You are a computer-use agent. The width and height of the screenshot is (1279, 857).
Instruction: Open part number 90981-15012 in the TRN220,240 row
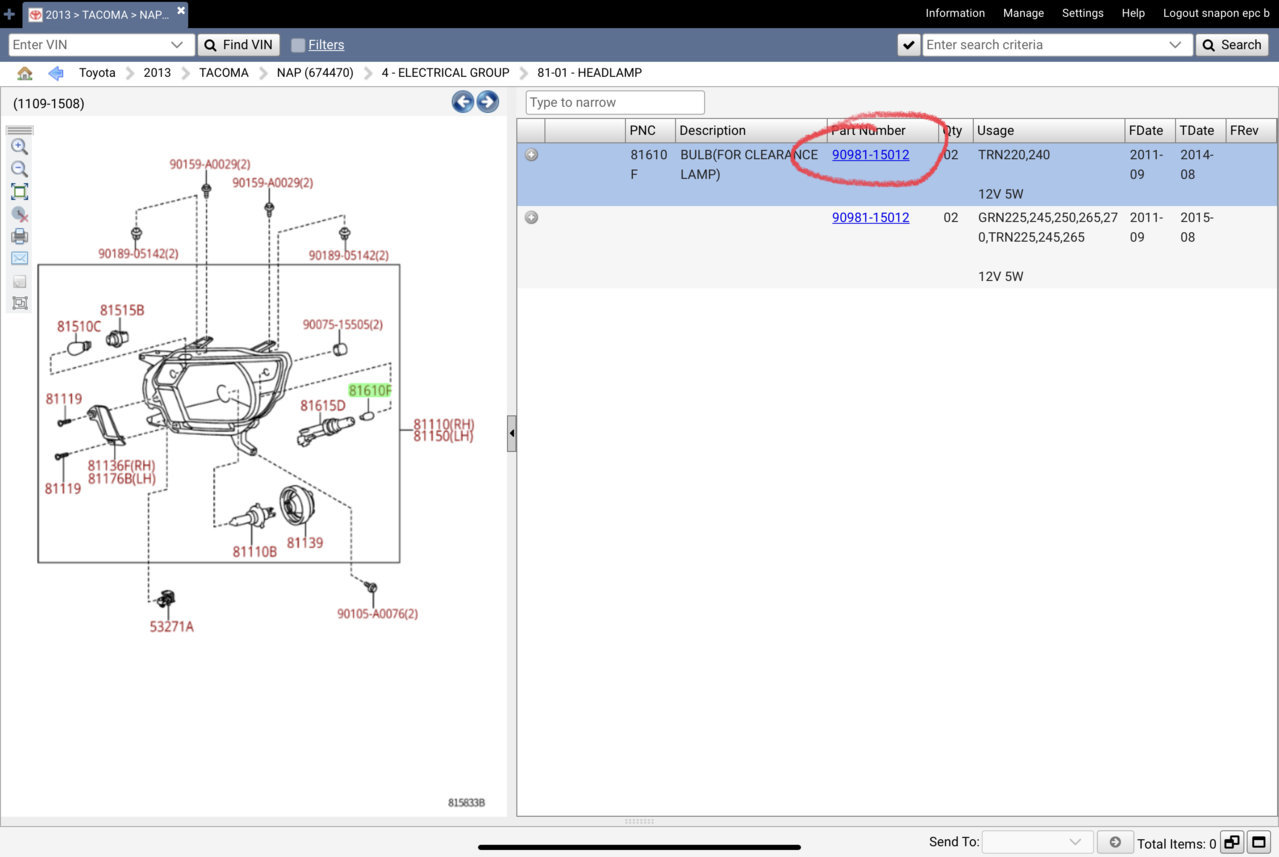pos(871,155)
